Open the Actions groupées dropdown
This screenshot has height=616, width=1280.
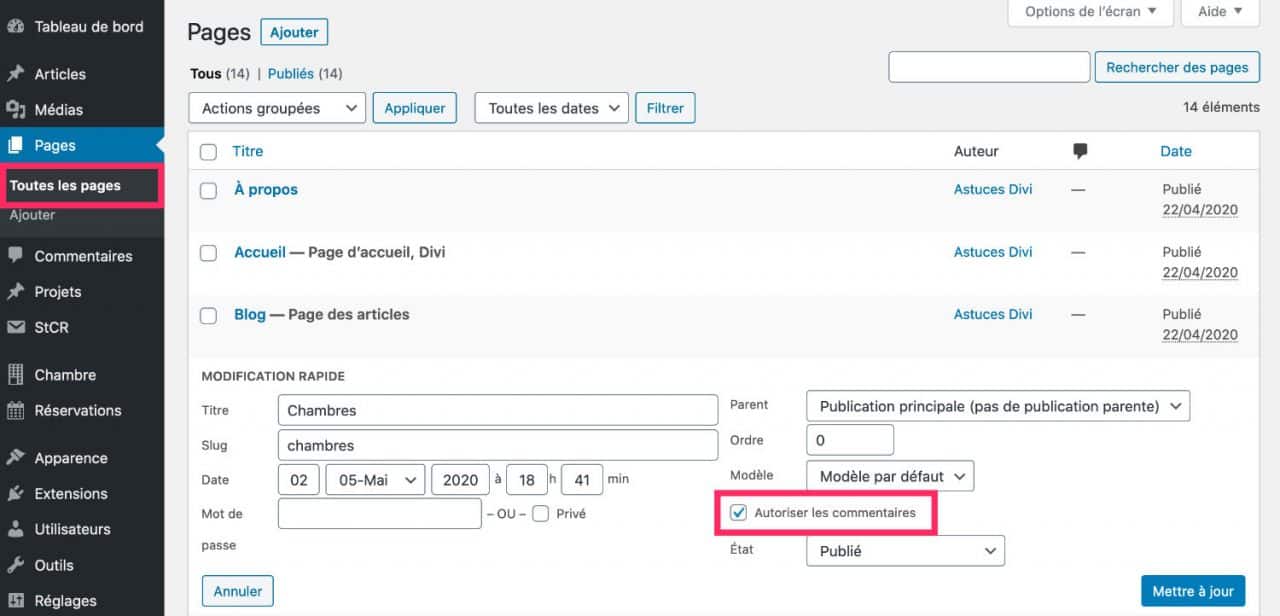tap(276, 107)
